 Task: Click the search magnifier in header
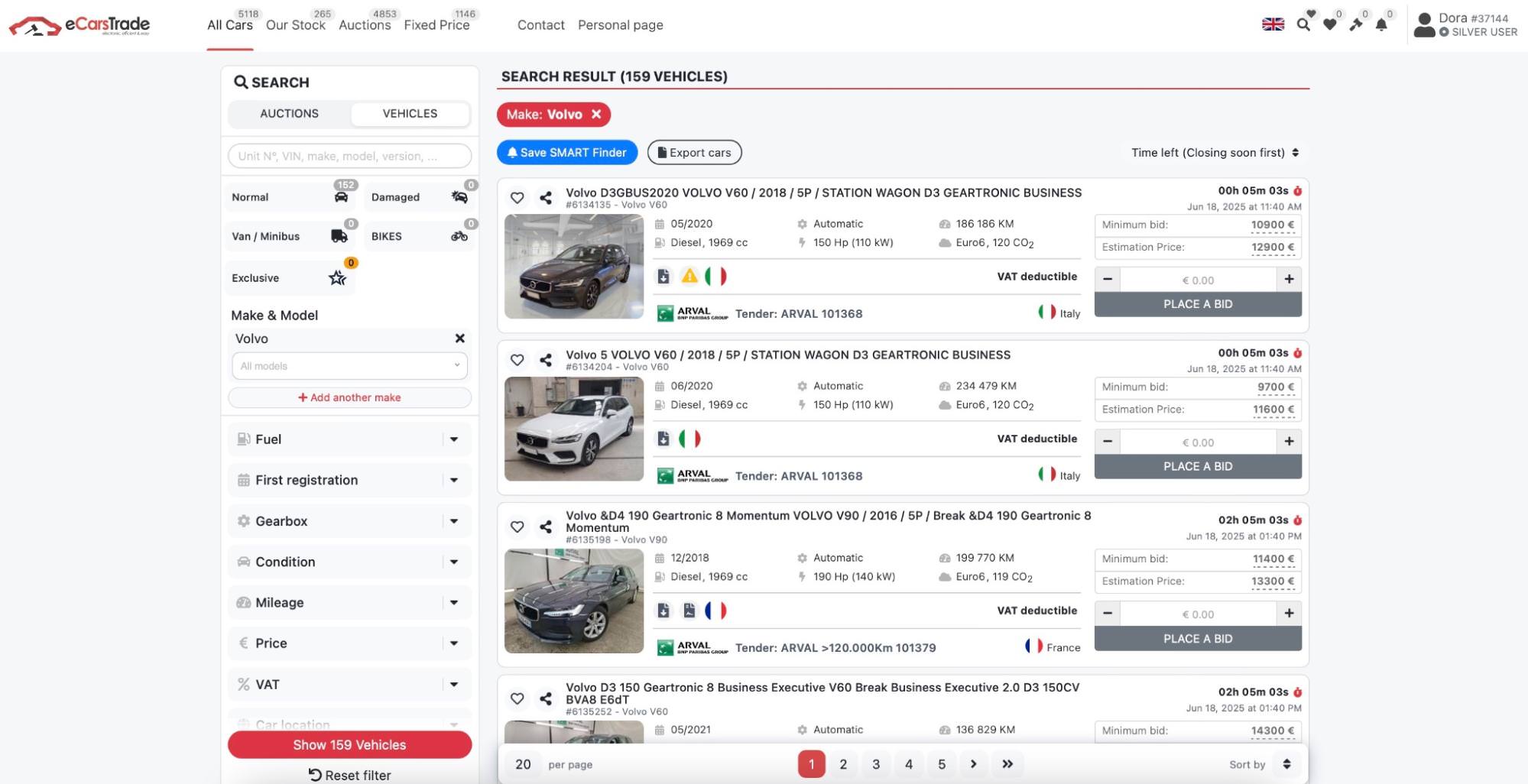(x=1303, y=24)
